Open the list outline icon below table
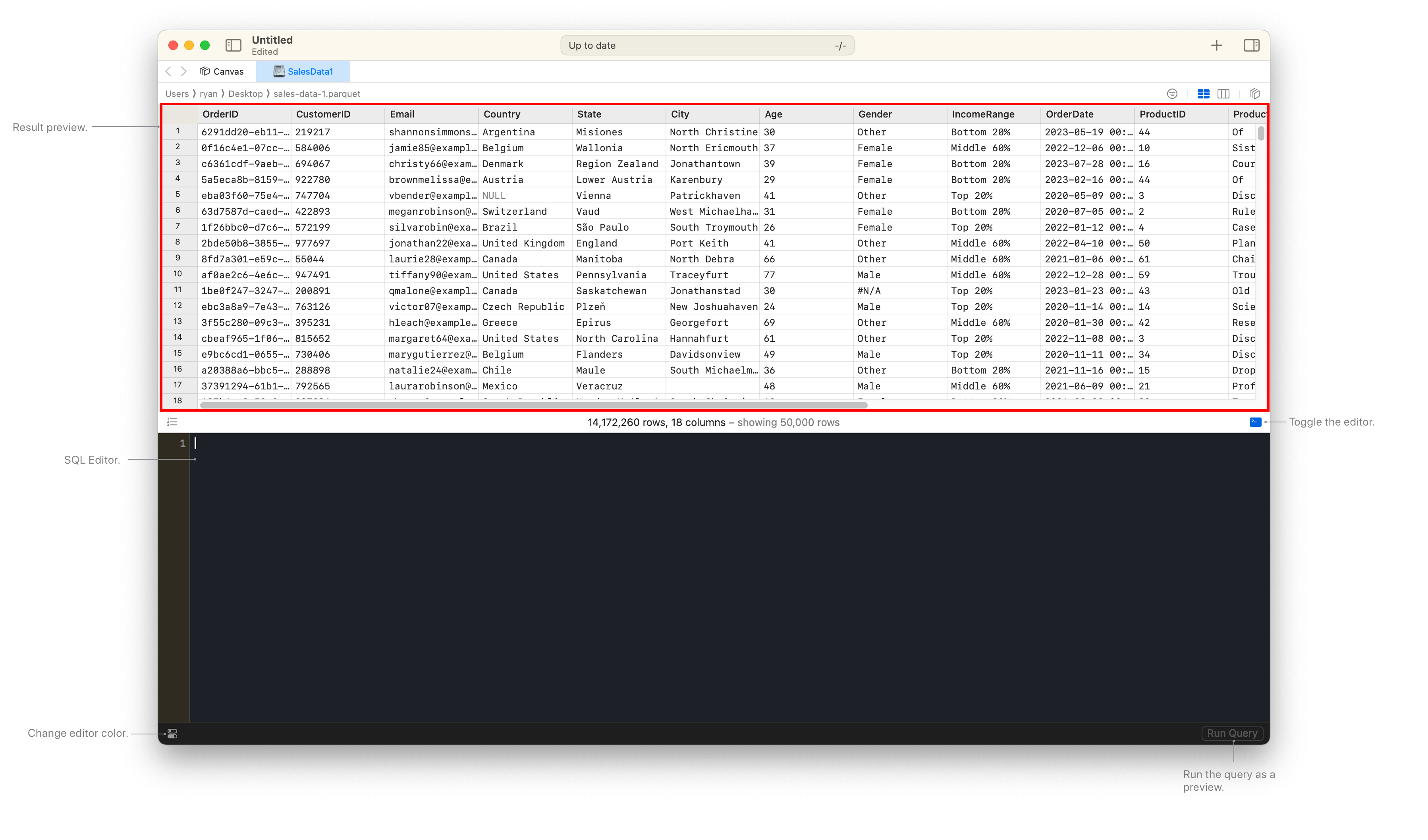This screenshot has width=1428, height=840. click(x=172, y=422)
